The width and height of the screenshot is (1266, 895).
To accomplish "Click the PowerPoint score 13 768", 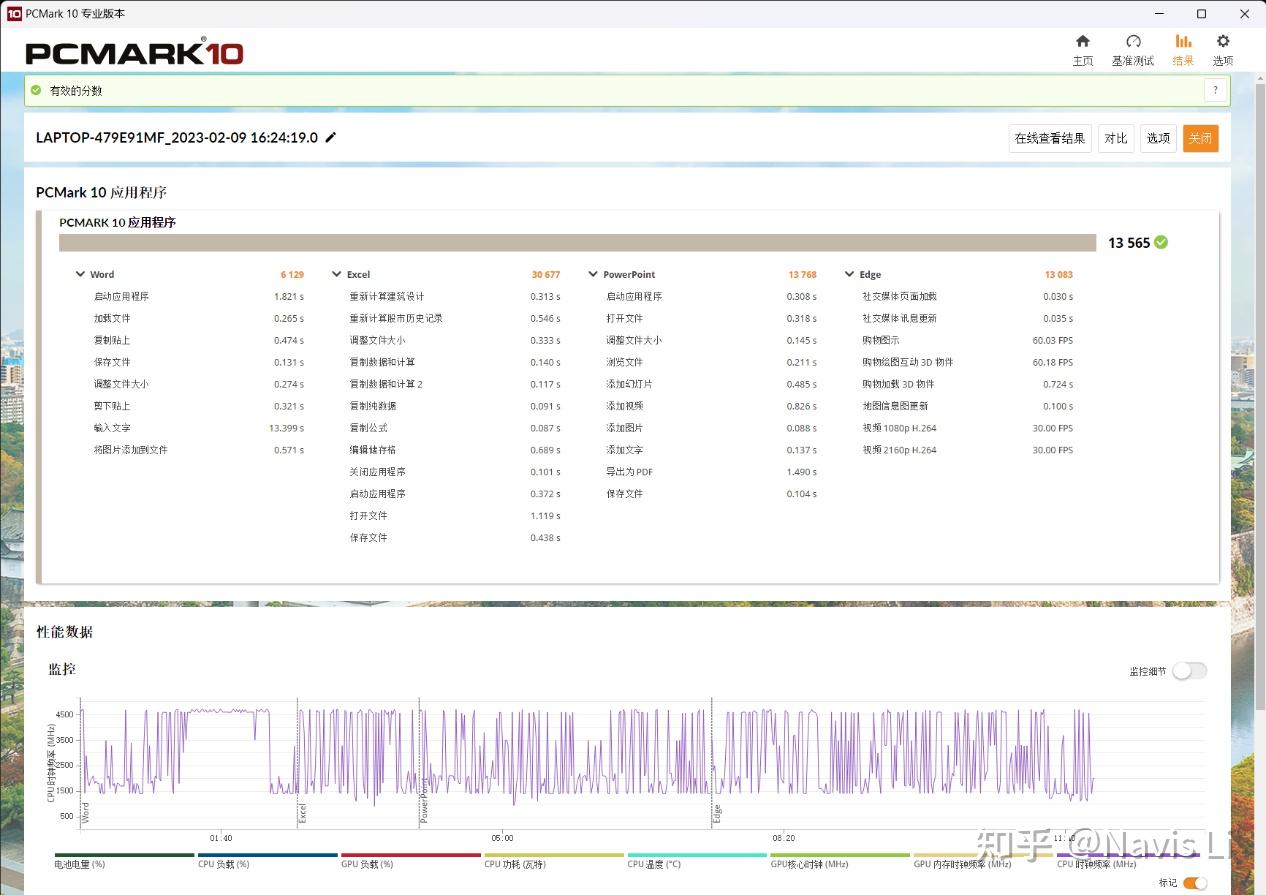I will (x=802, y=274).
